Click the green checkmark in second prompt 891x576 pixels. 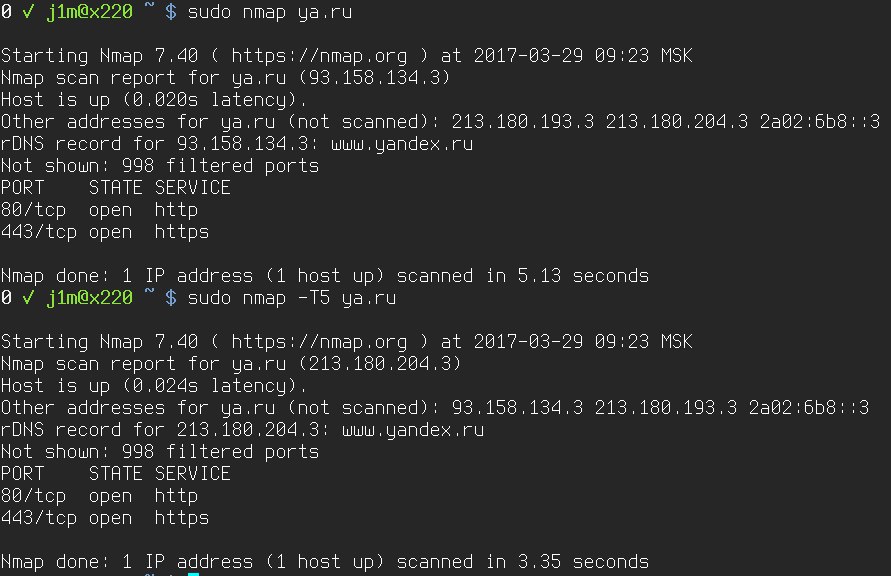(x=27, y=297)
